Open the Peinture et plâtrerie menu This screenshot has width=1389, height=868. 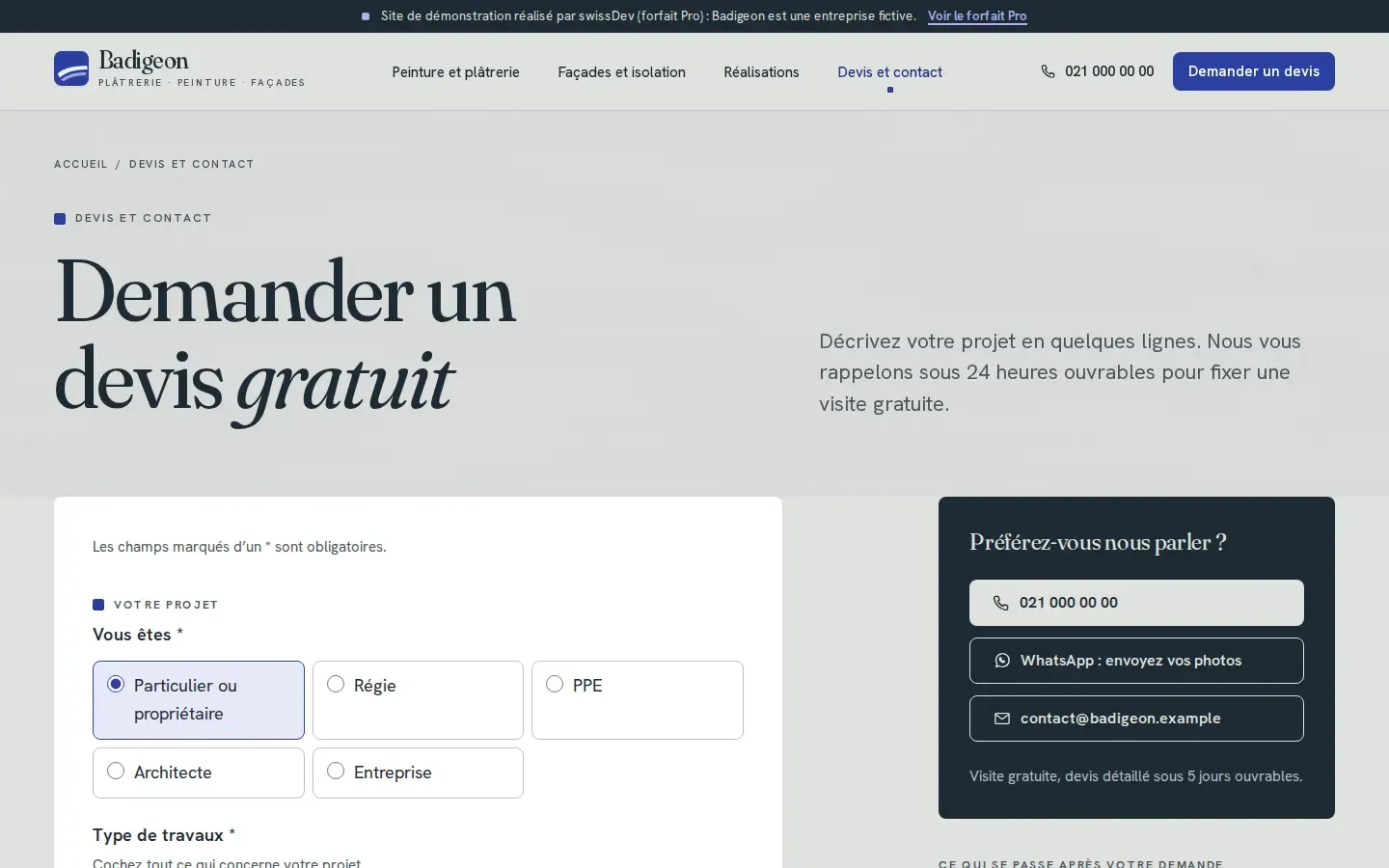[455, 72]
